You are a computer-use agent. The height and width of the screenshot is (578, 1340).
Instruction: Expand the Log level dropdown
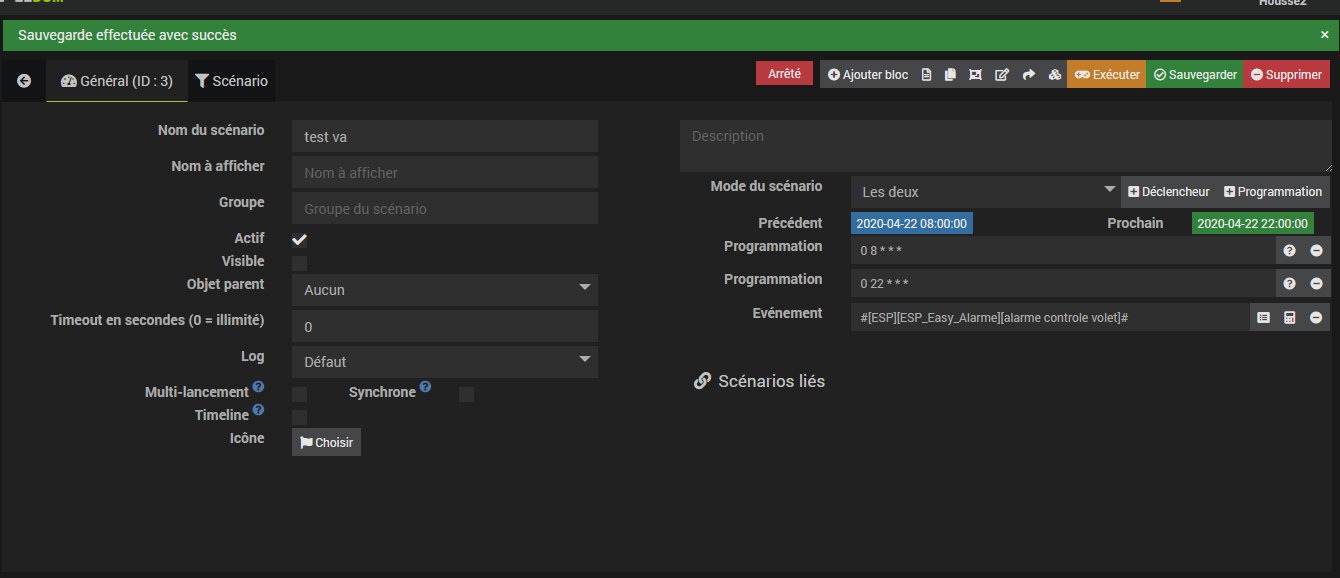(445, 362)
